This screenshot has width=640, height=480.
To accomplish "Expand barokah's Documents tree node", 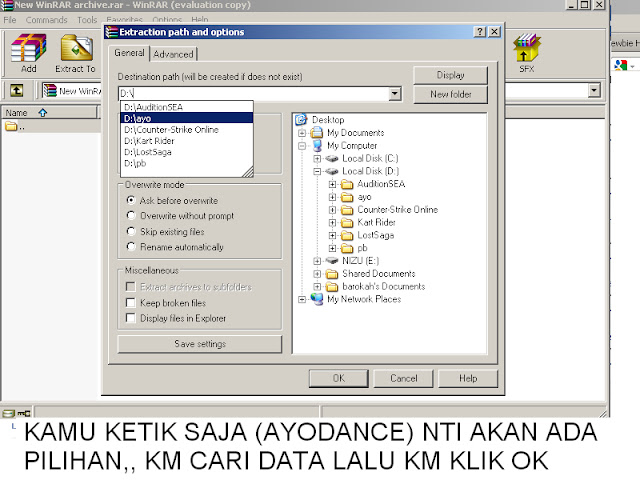I will tap(317, 287).
